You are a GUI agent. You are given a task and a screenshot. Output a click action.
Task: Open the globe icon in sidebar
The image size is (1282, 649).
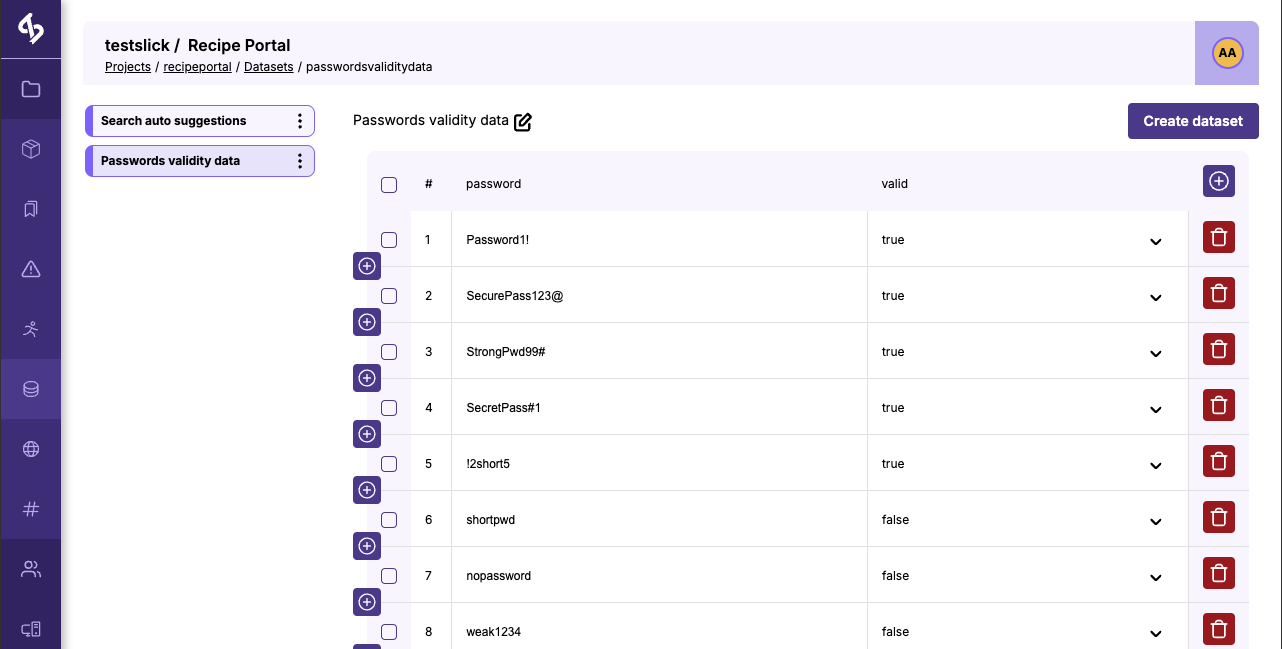31,449
